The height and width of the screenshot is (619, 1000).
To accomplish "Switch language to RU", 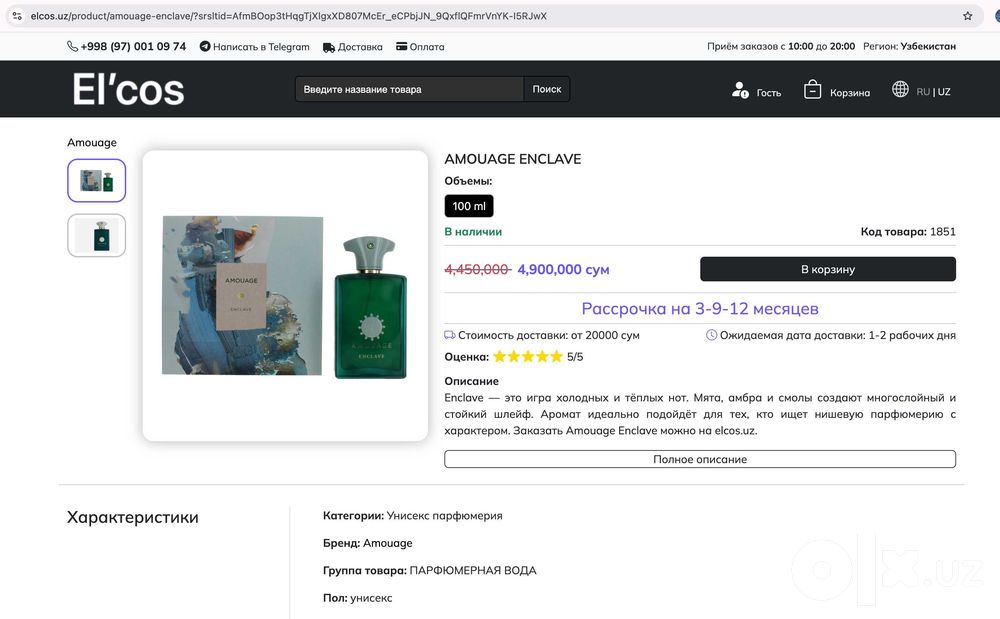I will pos(923,92).
